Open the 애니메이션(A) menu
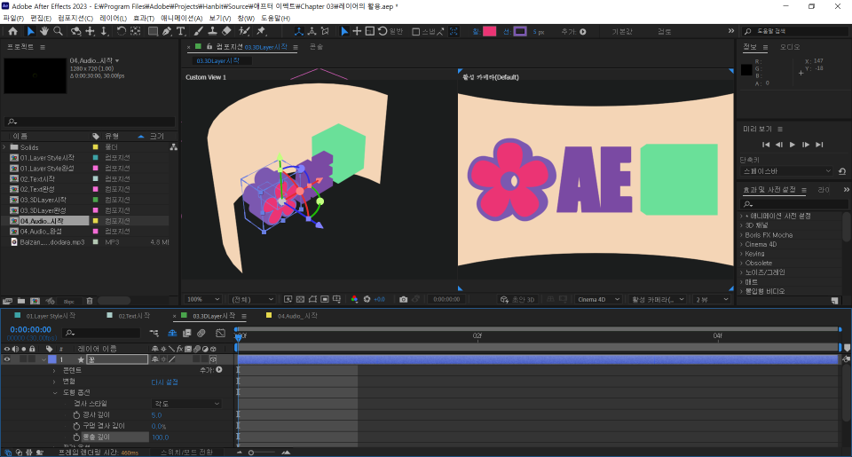Image resolution: width=852 pixels, height=457 pixels. 181,18
